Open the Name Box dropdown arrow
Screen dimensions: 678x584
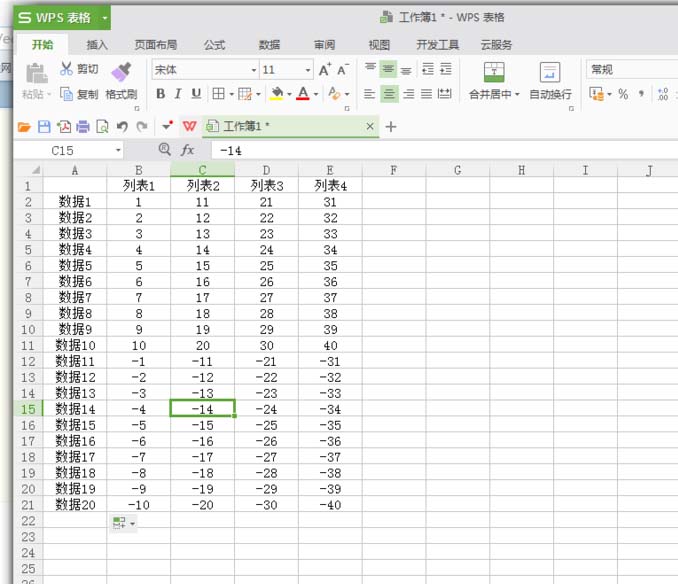coord(118,150)
